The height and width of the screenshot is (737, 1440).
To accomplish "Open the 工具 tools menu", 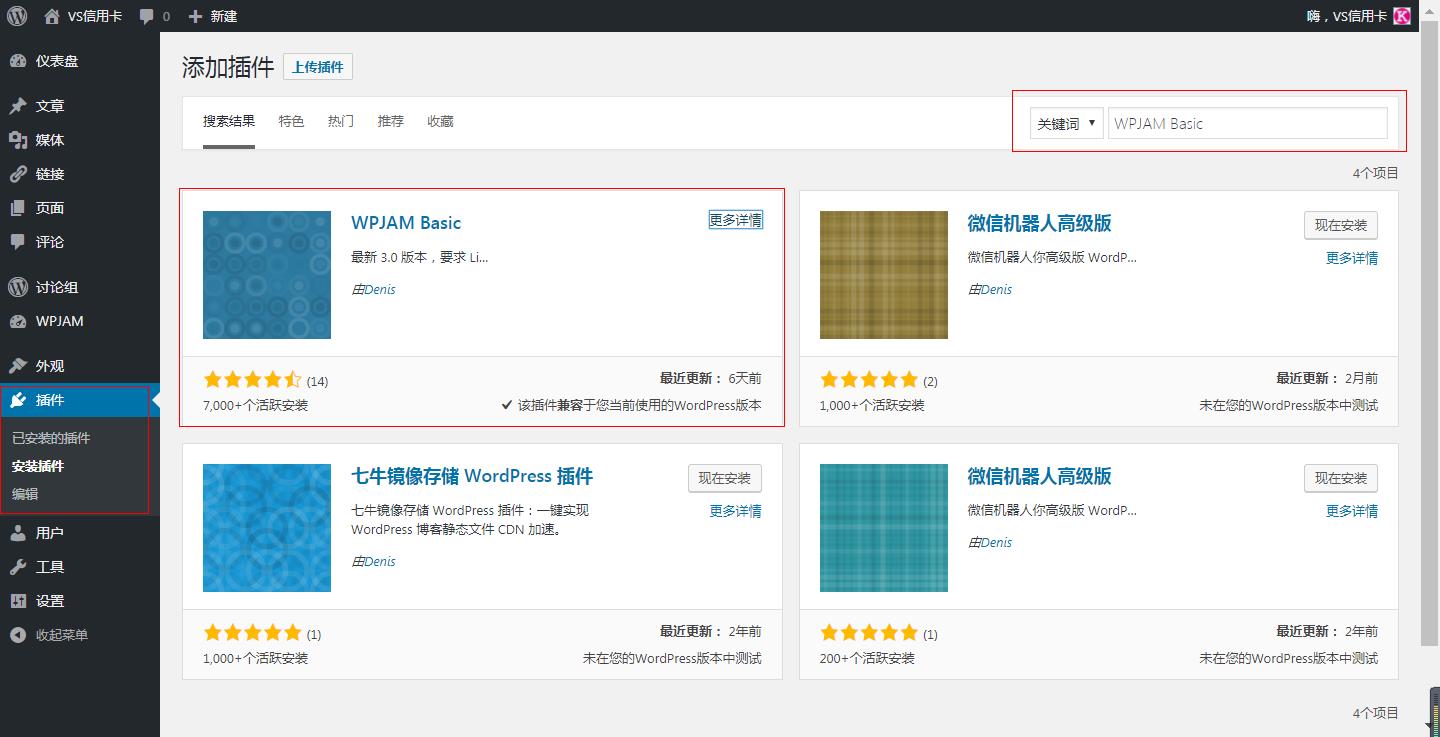I will click(50, 567).
